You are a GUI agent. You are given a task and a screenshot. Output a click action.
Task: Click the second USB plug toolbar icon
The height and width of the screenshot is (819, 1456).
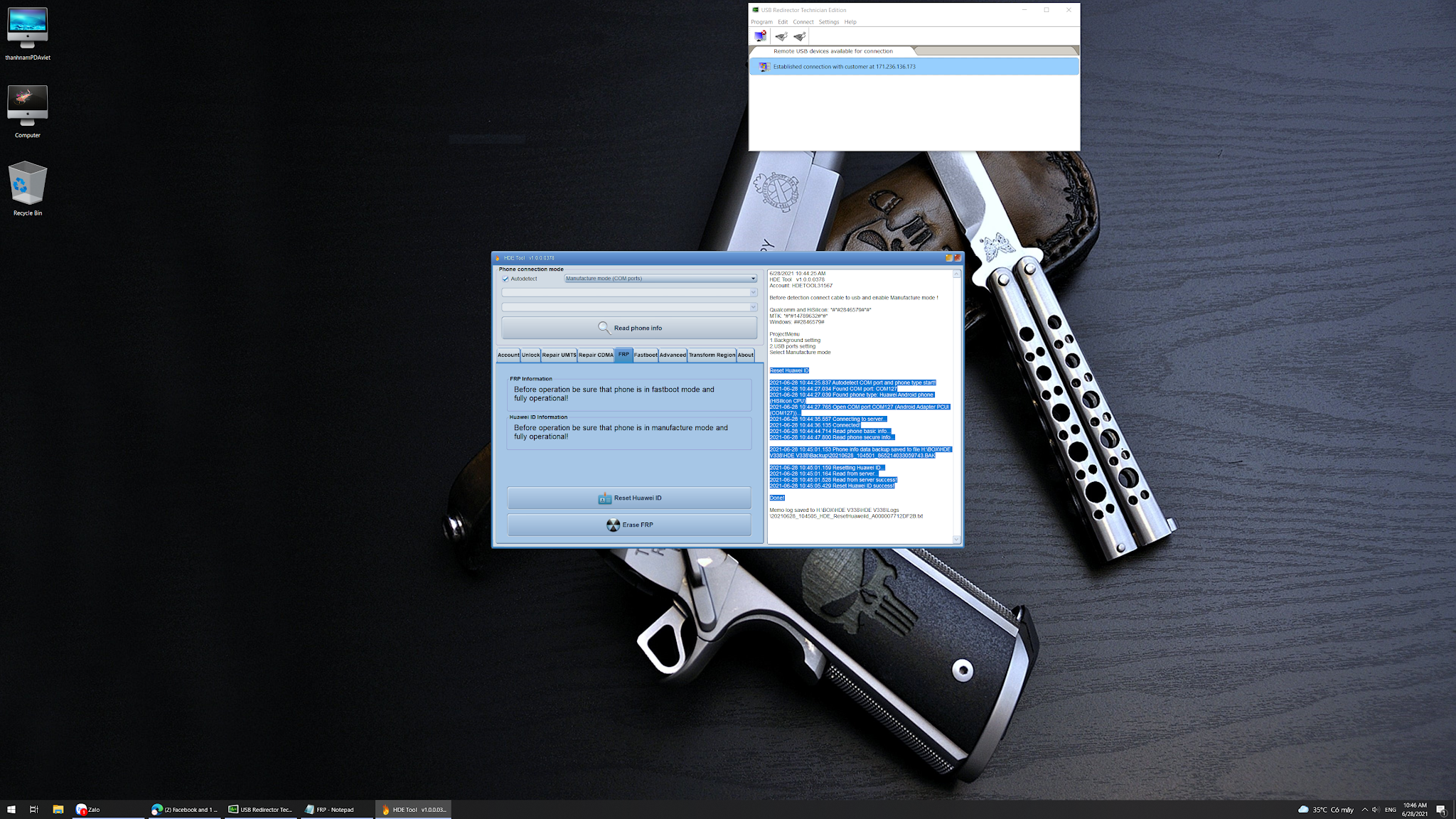[x=799, y=36]
